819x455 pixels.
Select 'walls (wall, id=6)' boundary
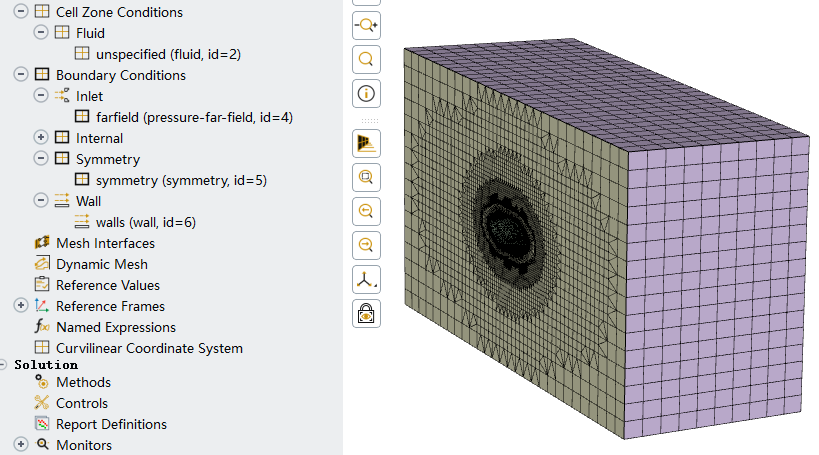(146, 222)
